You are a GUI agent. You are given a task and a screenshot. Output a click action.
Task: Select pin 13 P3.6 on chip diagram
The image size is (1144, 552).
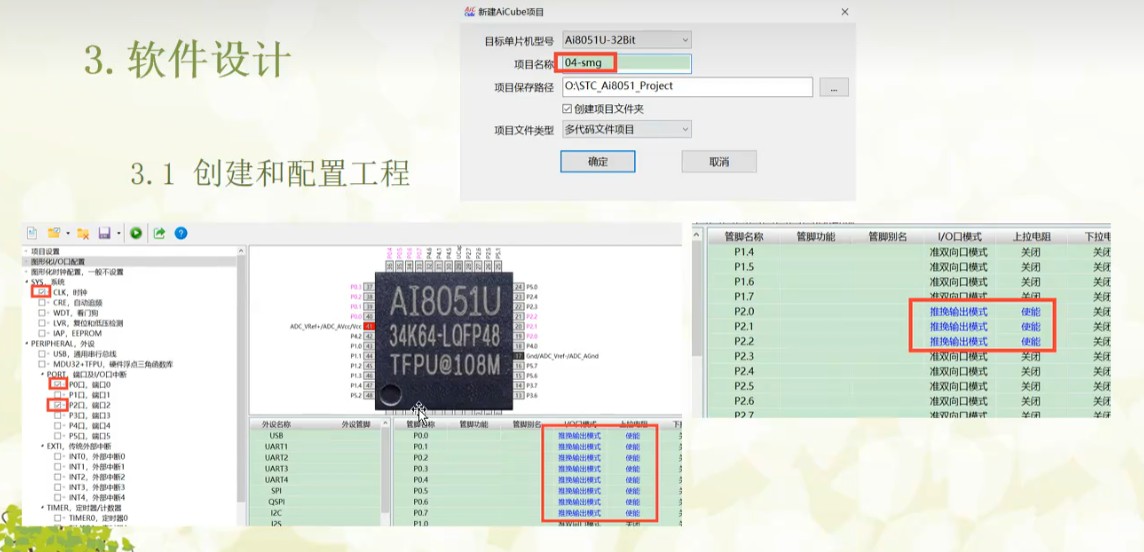click(x=519, y=395)
